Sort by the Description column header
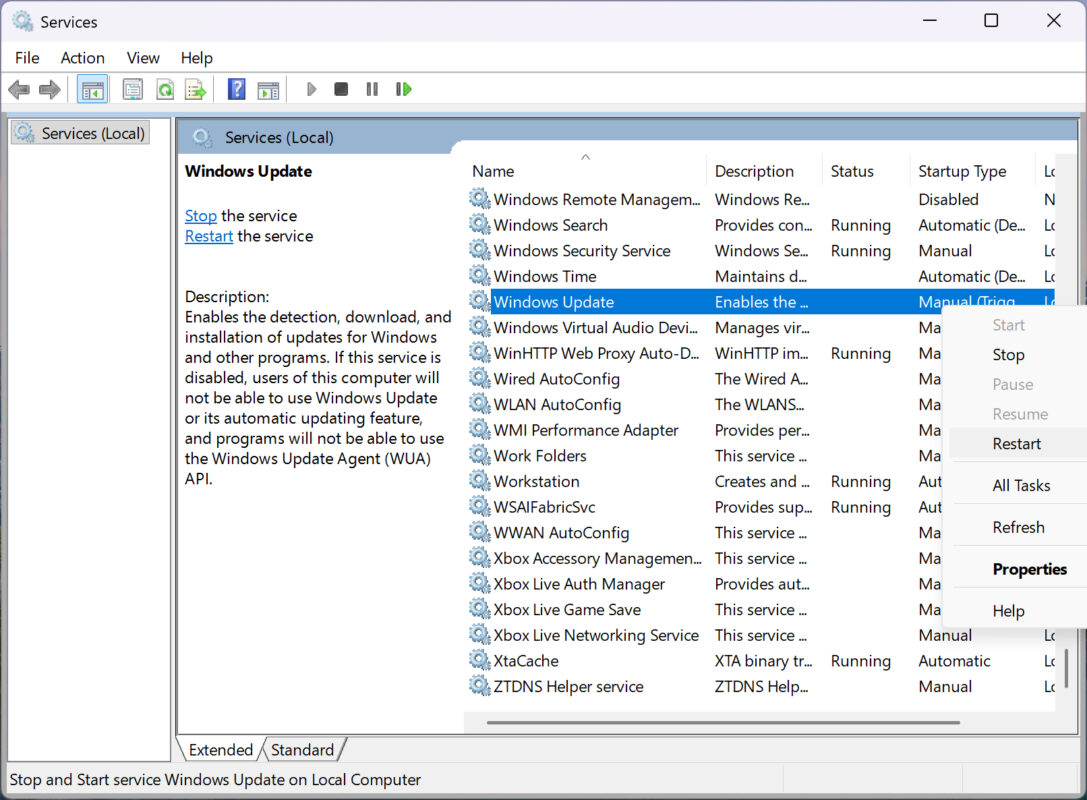 (x=764, y=171)
